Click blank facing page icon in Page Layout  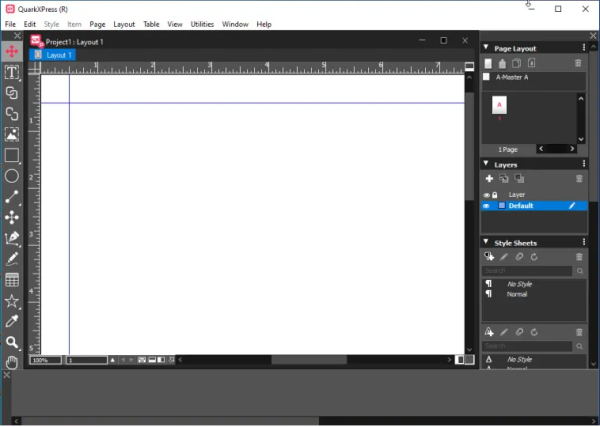pyautogui.click(x=502, y=63)
